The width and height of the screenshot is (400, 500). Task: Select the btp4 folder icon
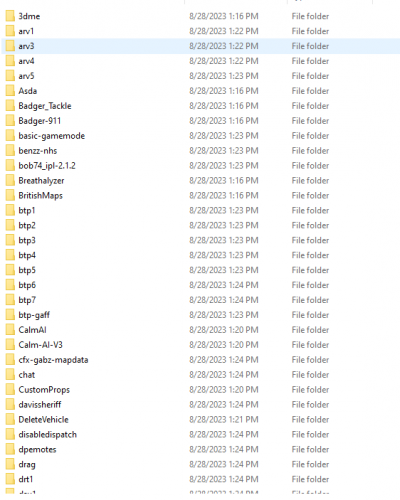(x=10, y=255)
